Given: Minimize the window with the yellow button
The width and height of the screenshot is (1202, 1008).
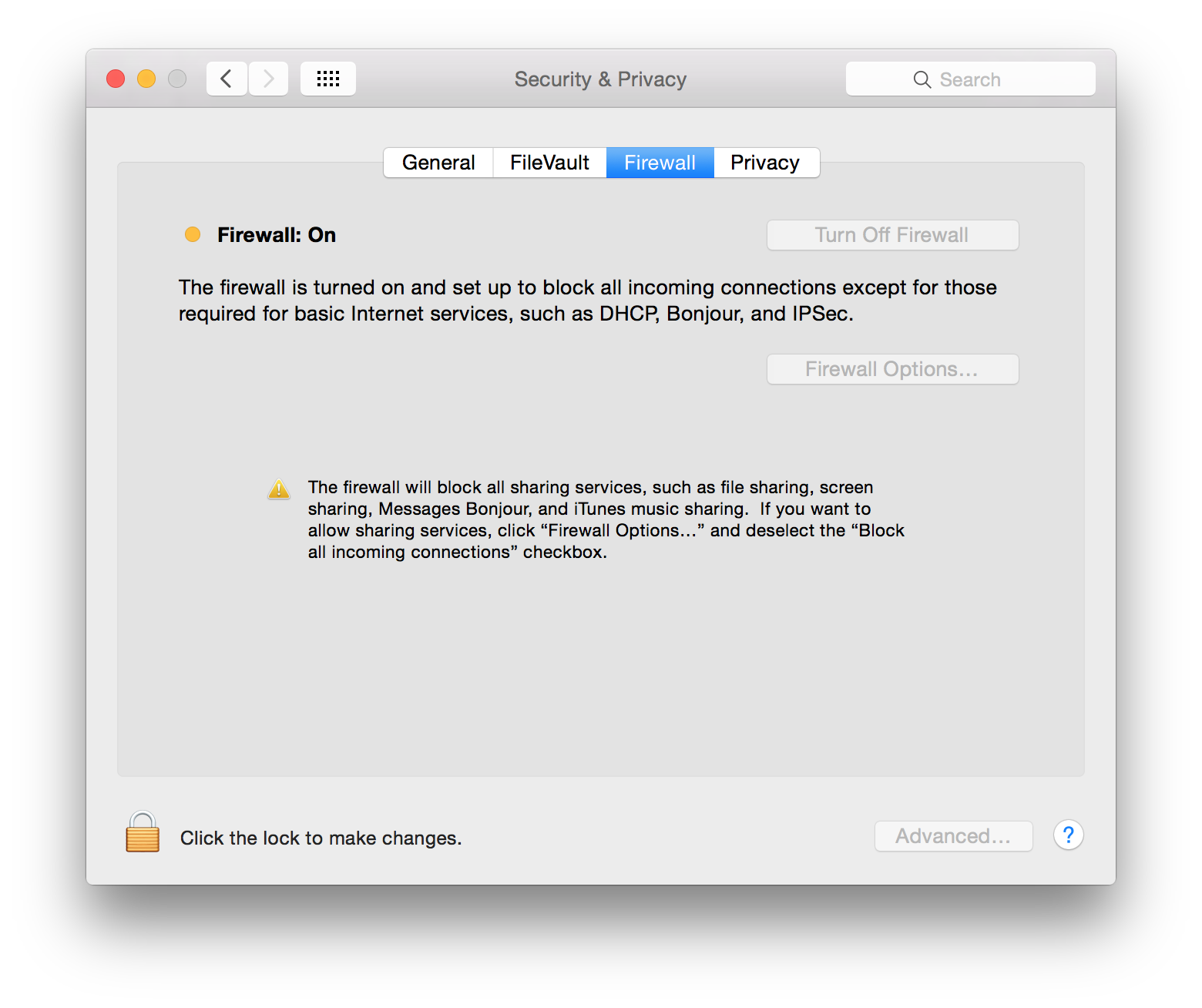Looking at the screenshot, I should tap(146, 79).
